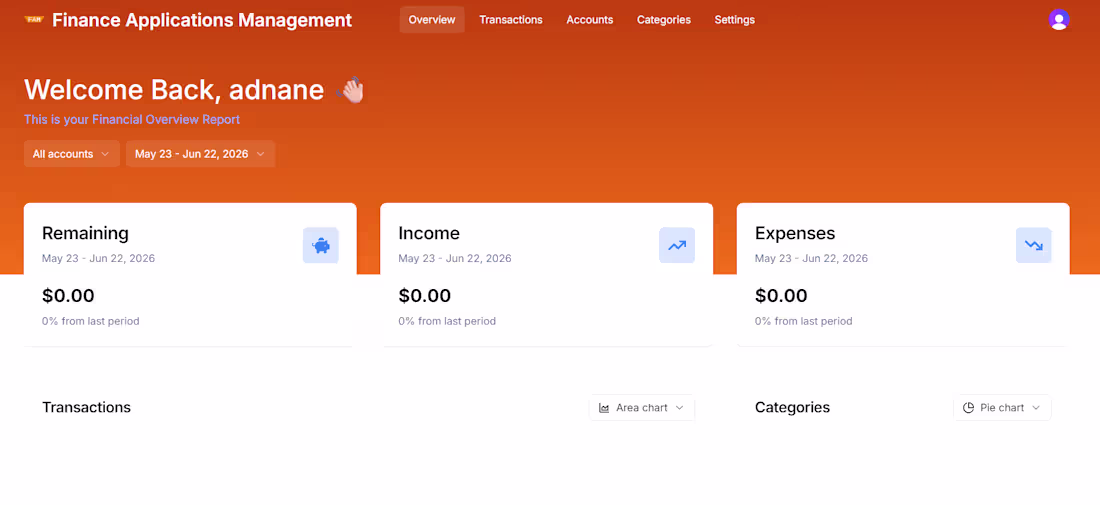Click the date range under Remaining title
The image size is (1100, 505).
coord(98,258)
